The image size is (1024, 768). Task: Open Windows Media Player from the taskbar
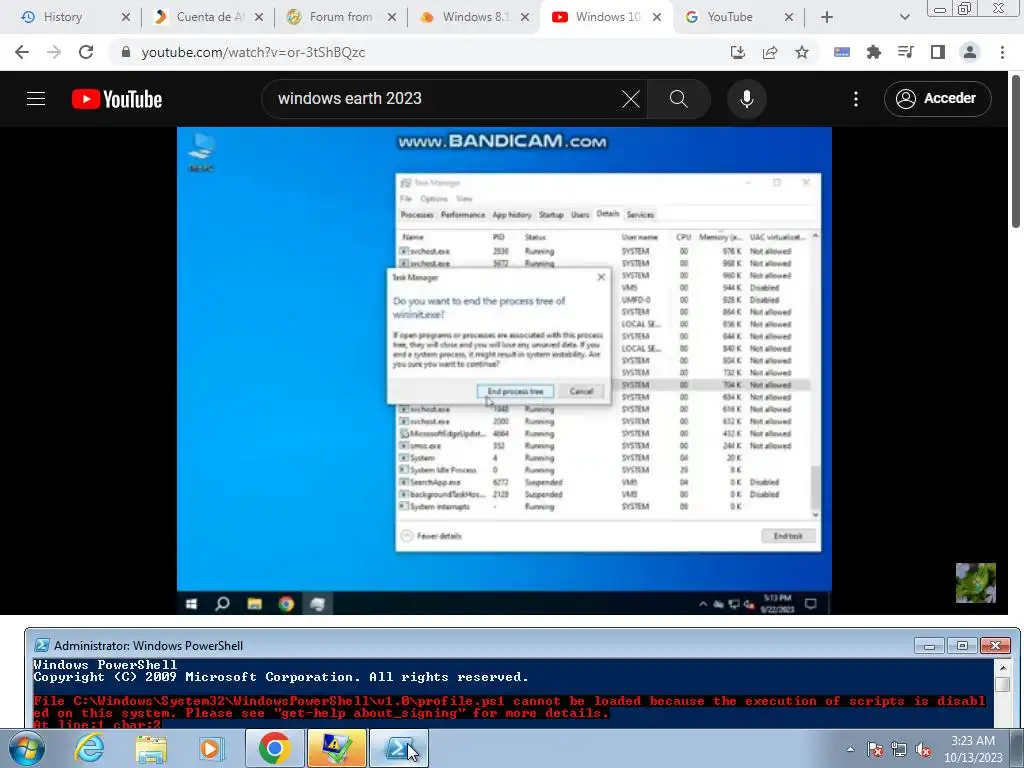[x=212, y=748]
